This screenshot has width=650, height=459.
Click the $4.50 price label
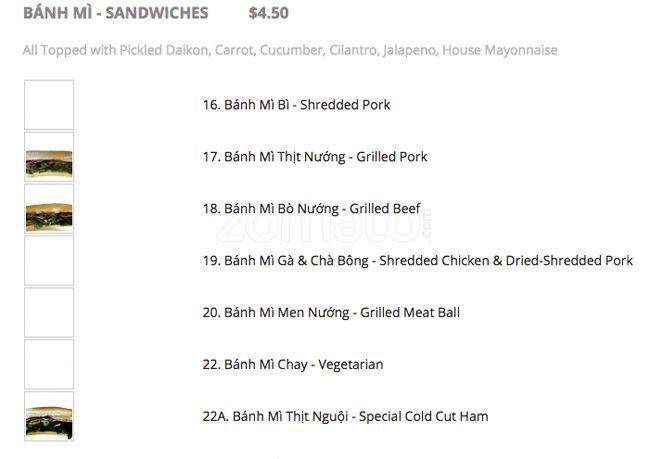(x=268, y=14)
